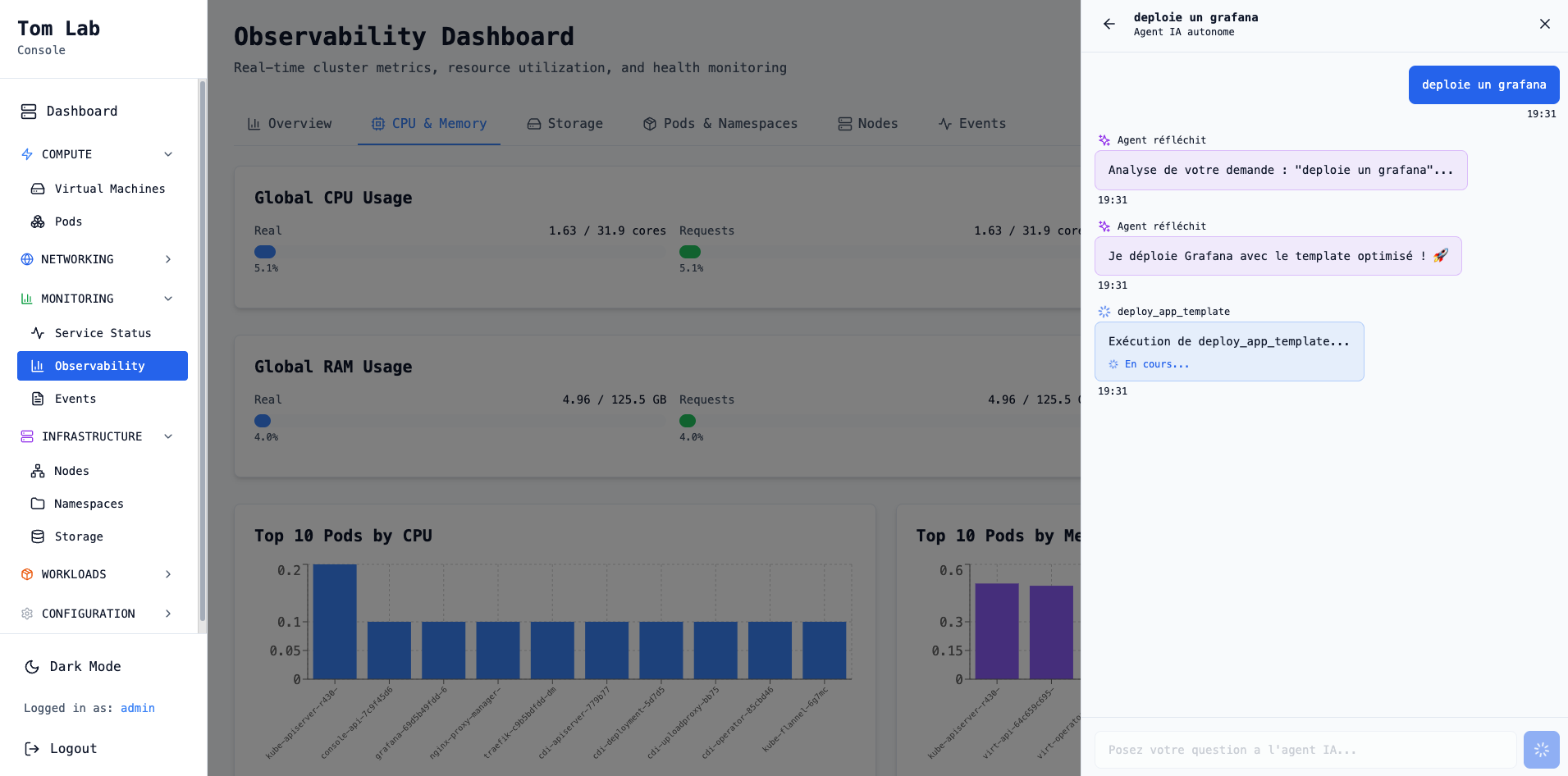Open the Pods & Namespaces tab

click(720, 124)
